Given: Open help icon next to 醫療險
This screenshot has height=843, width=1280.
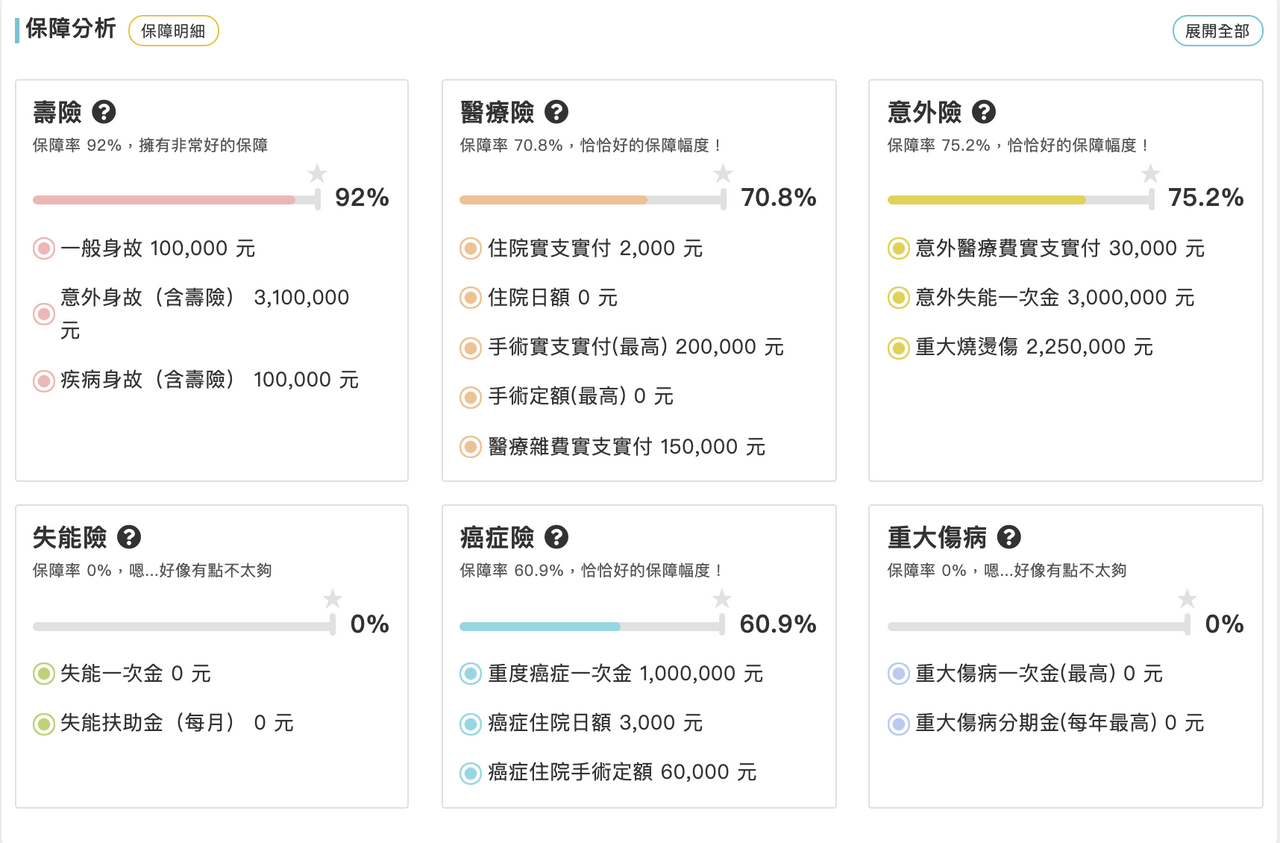Looking at the screenshot, I should point(557,111).
